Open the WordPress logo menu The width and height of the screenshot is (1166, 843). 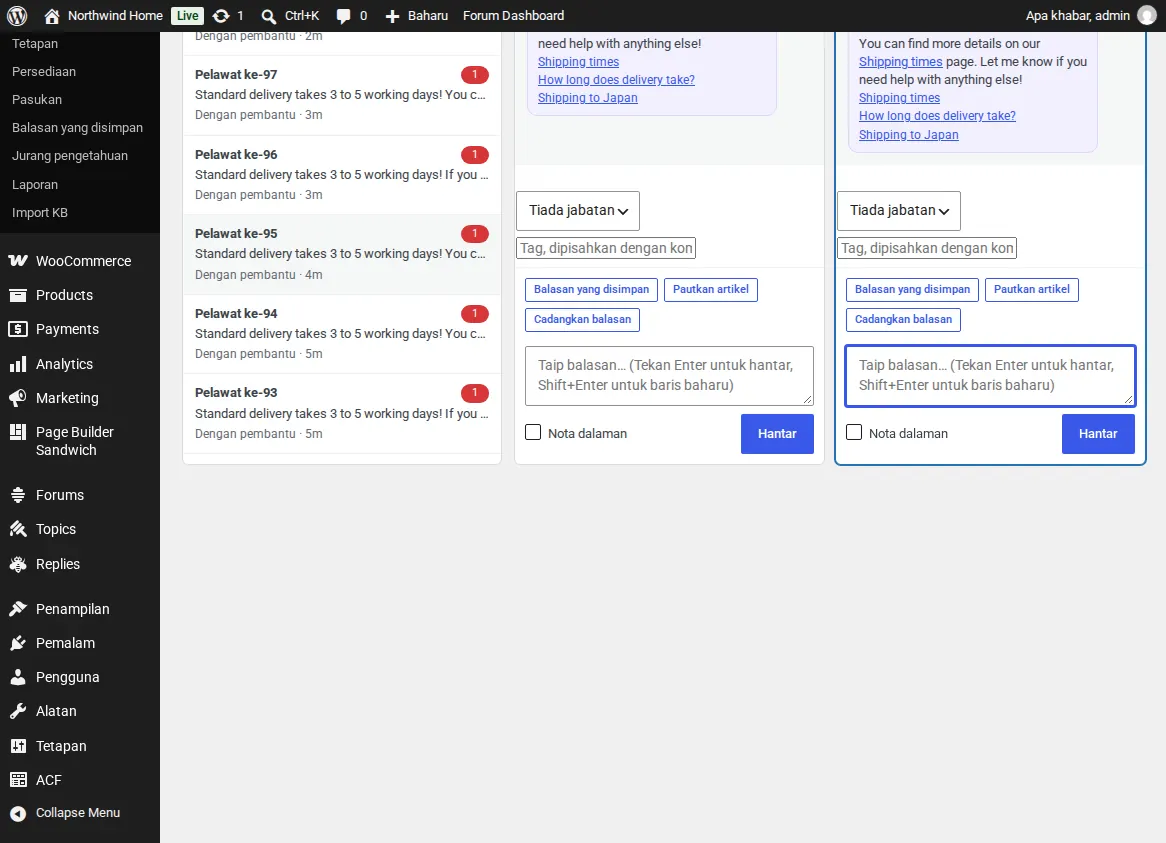click(x=16, y=16)
